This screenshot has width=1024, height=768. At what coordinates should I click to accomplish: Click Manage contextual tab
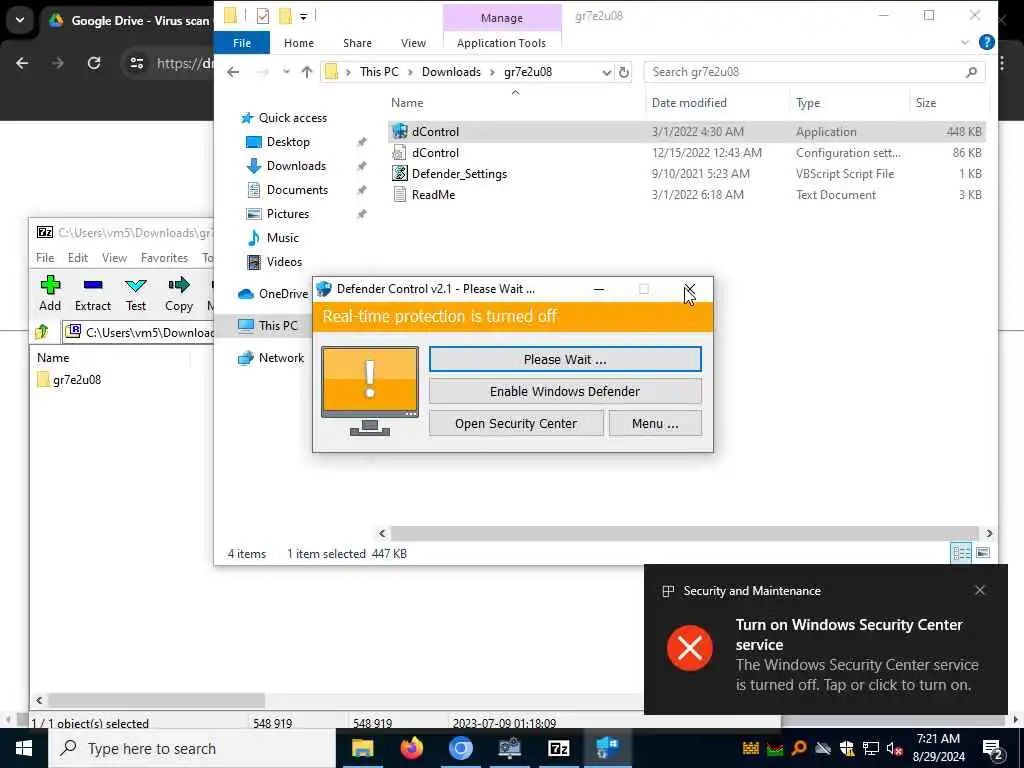pos(502,18)
